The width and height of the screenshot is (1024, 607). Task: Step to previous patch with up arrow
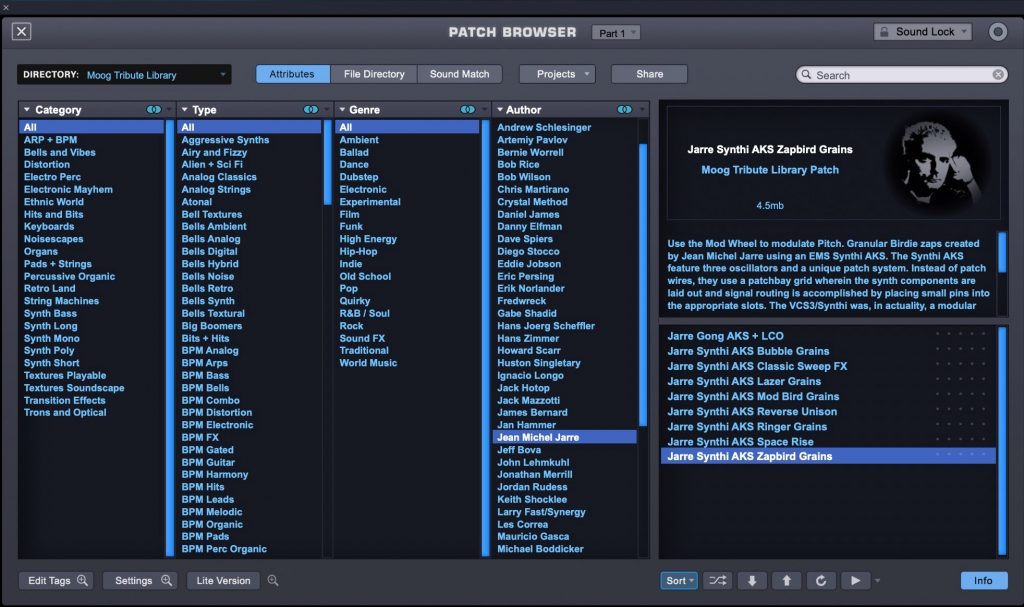pyautogui.click(x=786, y=580)
